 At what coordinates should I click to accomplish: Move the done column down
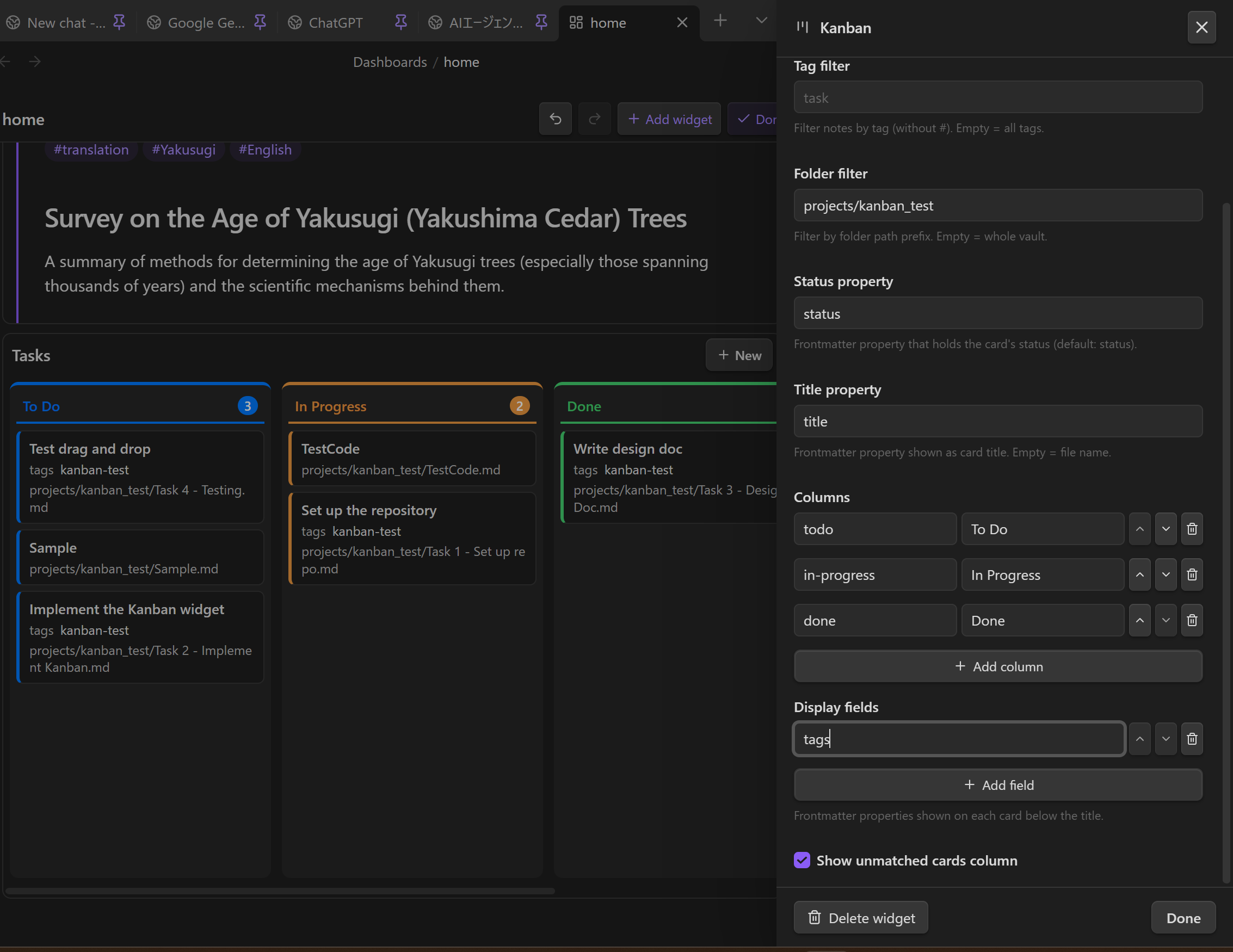[x=1166, y=620]
